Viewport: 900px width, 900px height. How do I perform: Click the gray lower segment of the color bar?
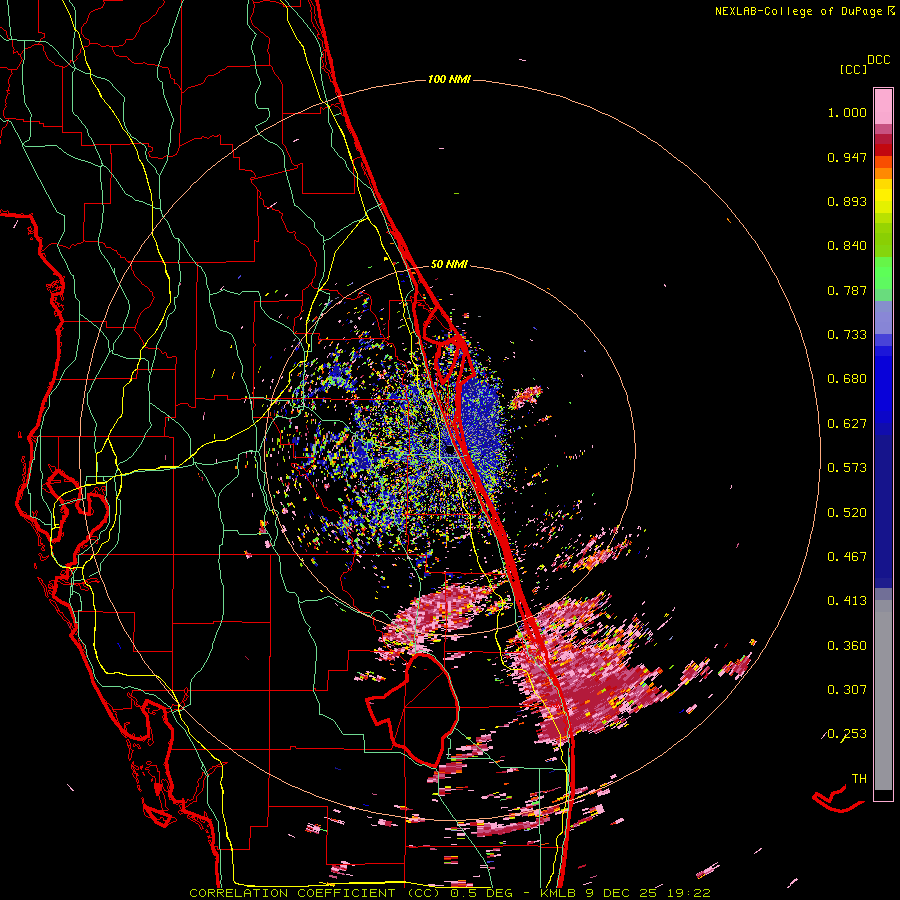pyautogui.click(x=883, y=695)
